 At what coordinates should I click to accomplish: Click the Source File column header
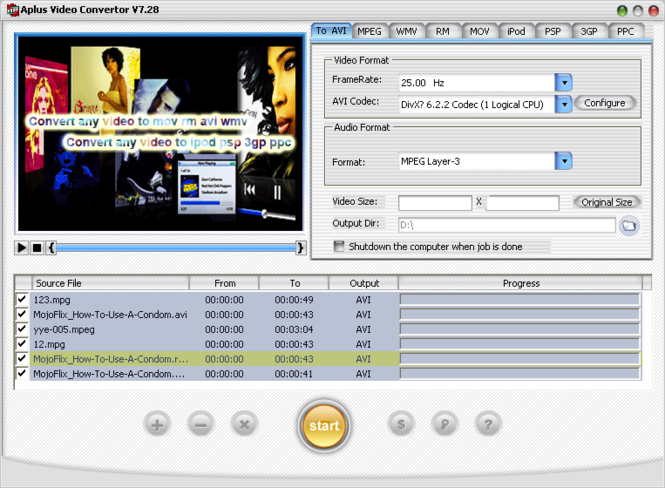coord(110,283)
